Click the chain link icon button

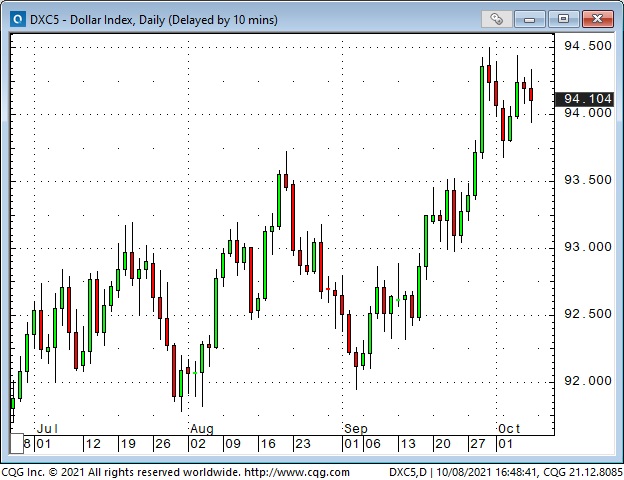tap(496, 19)
